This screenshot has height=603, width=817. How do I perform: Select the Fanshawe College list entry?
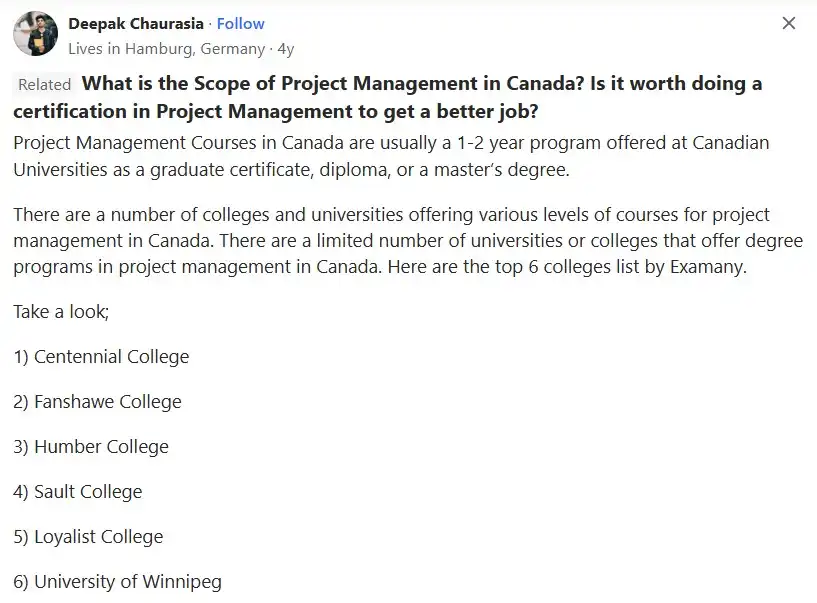tap(97, 401)
